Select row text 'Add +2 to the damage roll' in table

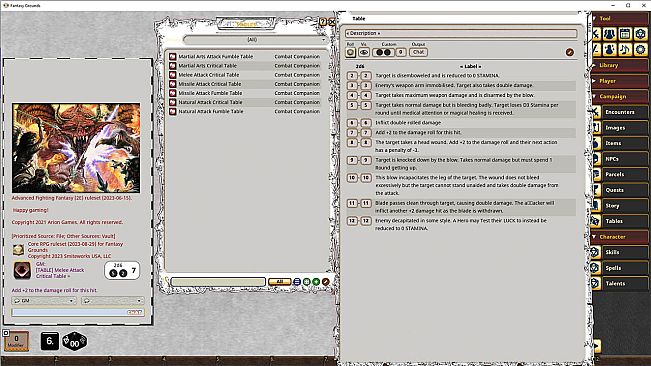[x=418, y=132]
